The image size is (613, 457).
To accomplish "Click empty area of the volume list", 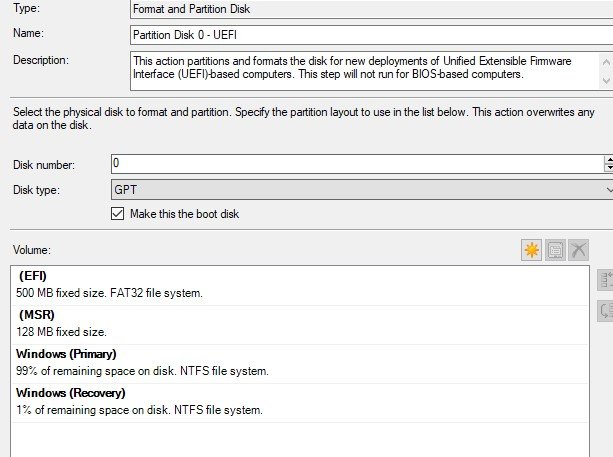I will (300, 440).
